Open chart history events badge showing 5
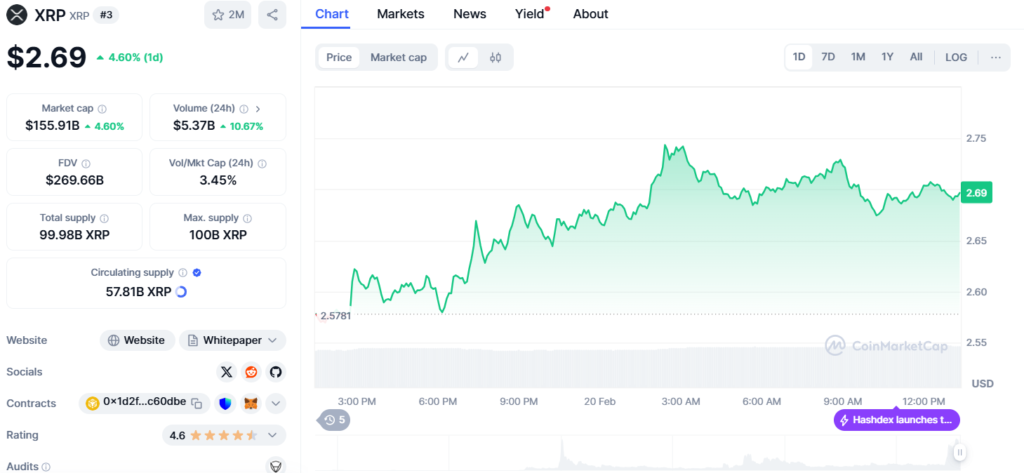The image size is (1024, 473). [x=334, y=419]
